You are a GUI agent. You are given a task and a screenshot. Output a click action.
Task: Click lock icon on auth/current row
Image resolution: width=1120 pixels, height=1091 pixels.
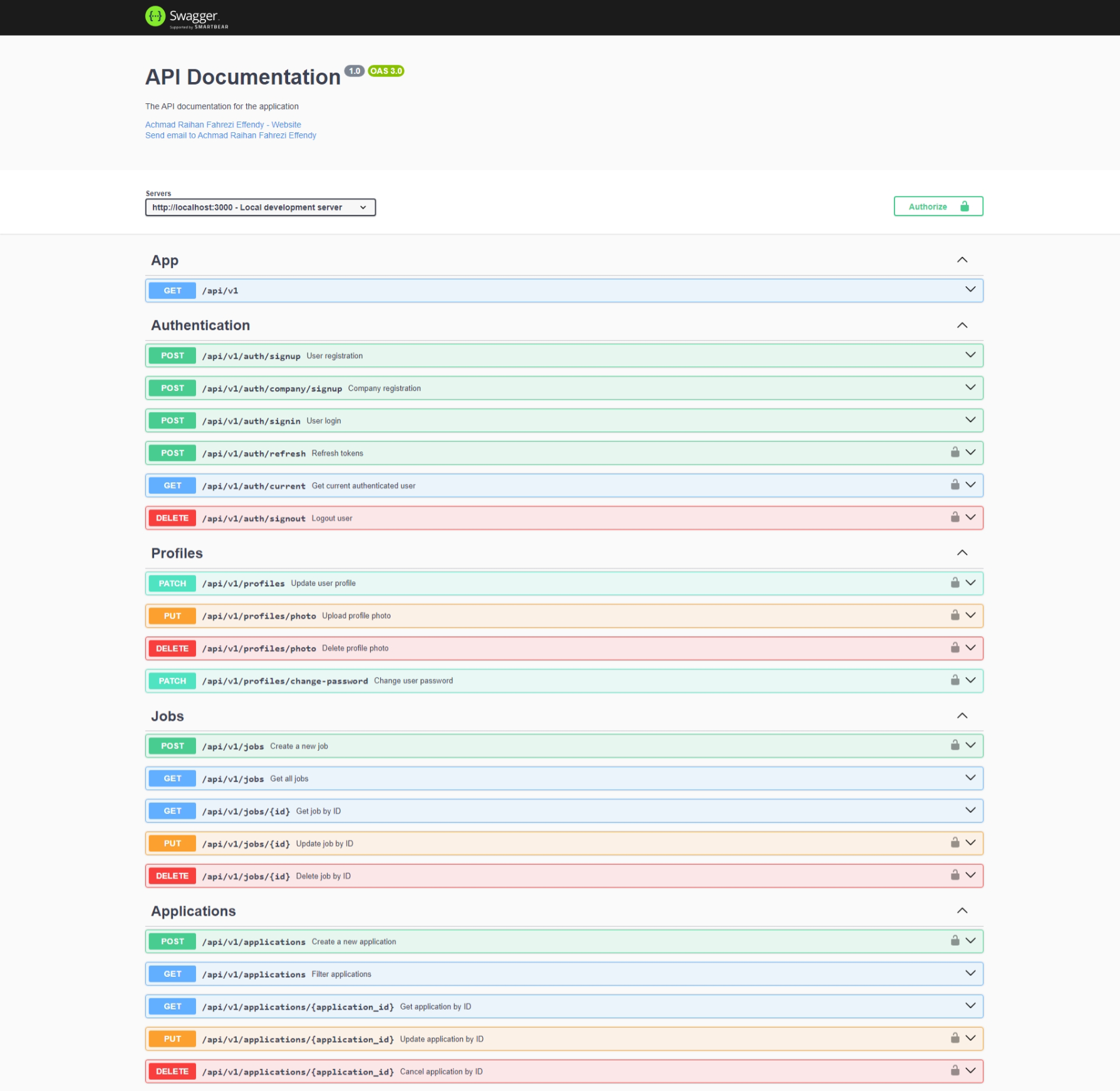point(955,485)
